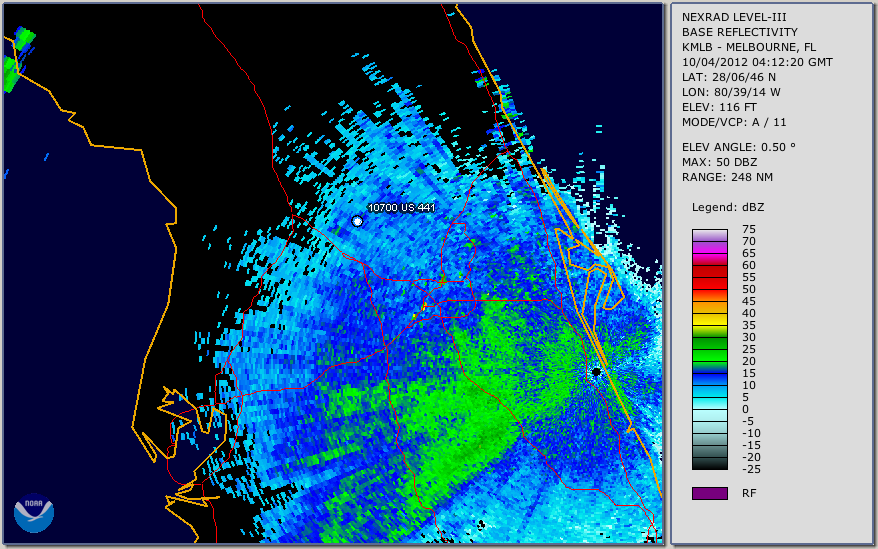This screenshot has height=549, width=878.
Task: Select timestamp '10/04/2012 04:12:20 GMT'
Action: click(757, 62)
